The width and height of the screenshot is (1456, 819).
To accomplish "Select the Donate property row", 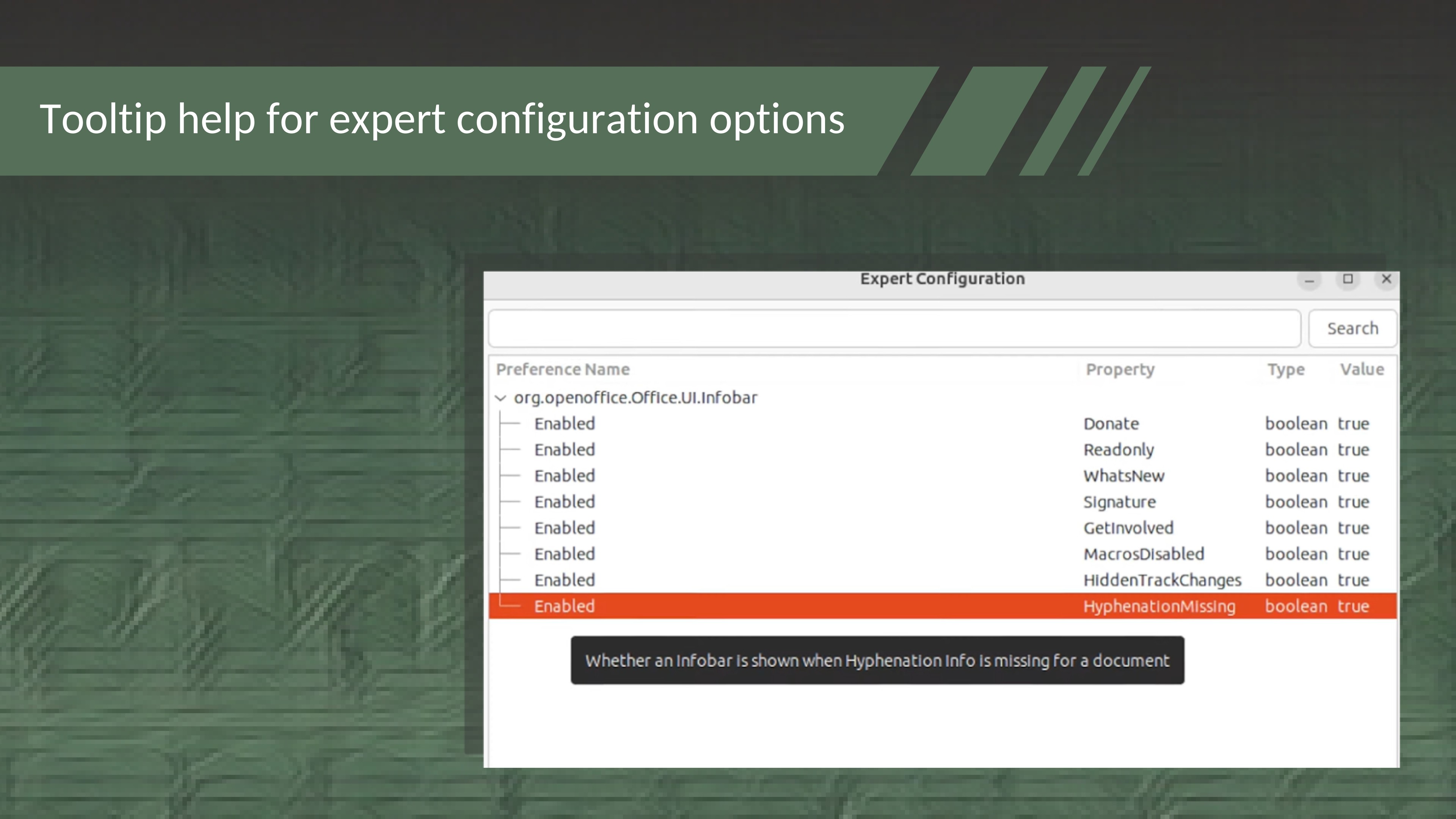I will [x=1111, y=424].
